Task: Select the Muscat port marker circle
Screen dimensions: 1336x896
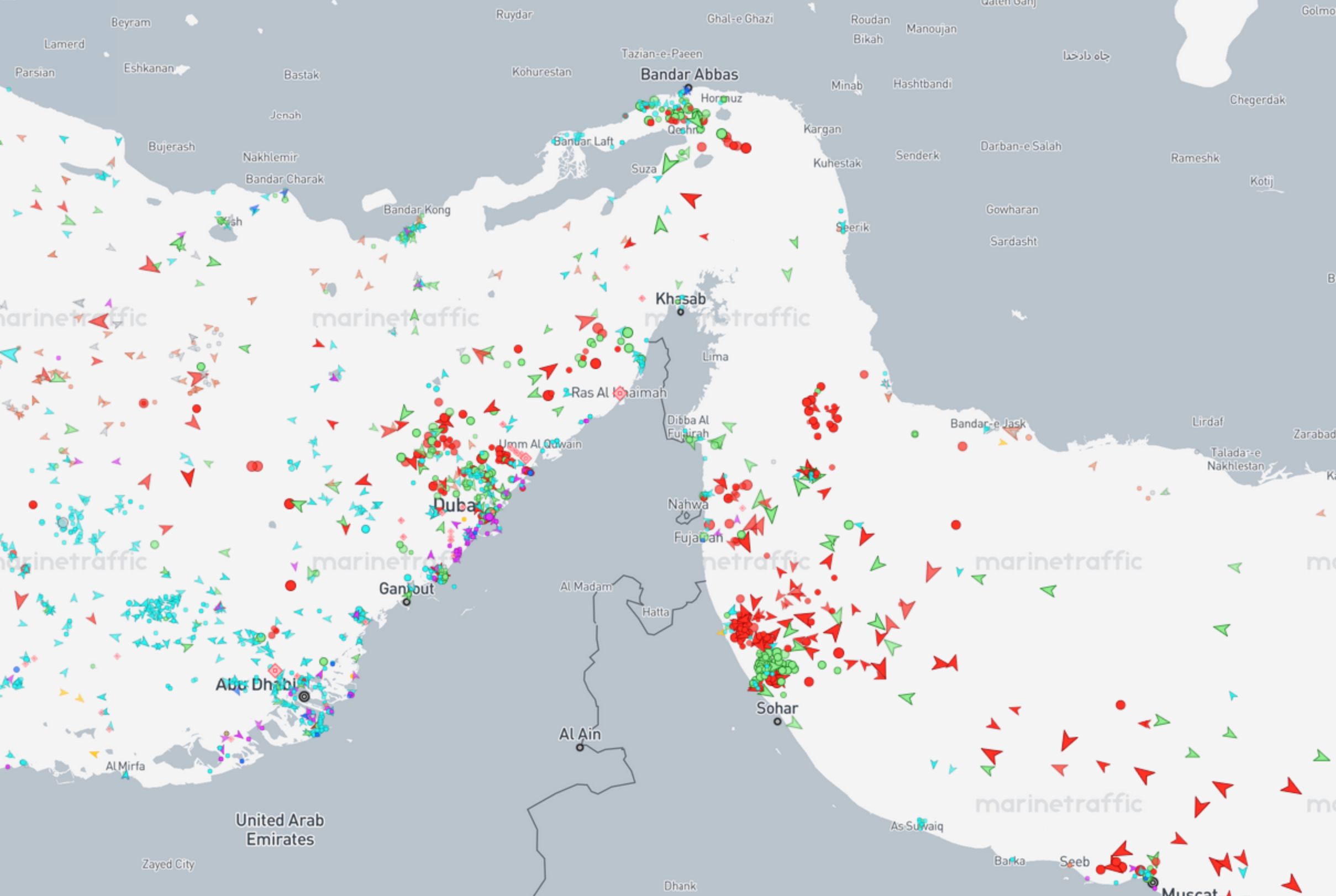Action: [1153, 883]
